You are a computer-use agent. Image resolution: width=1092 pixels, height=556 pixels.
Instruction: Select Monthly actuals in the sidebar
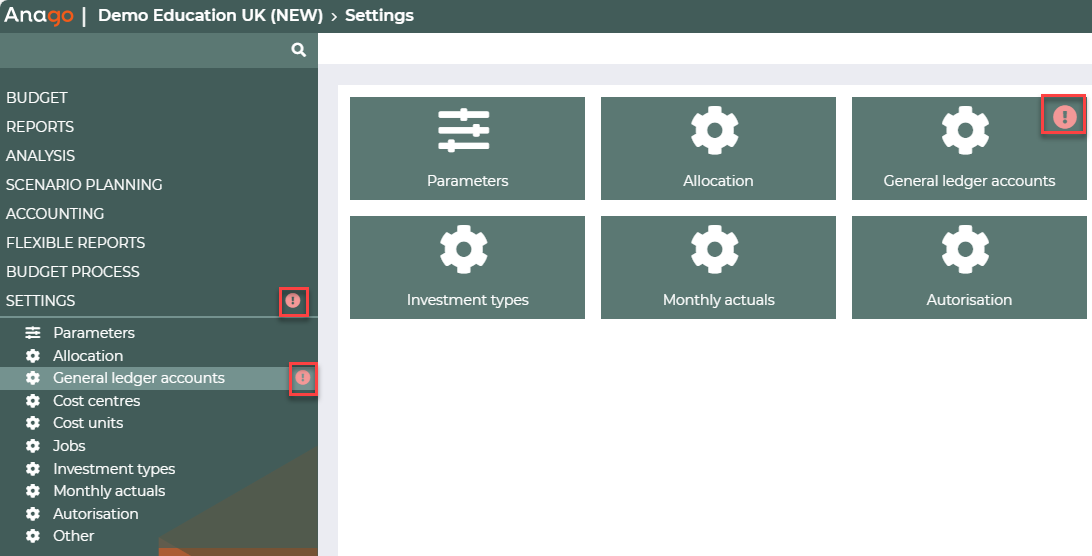pos(109,491)
